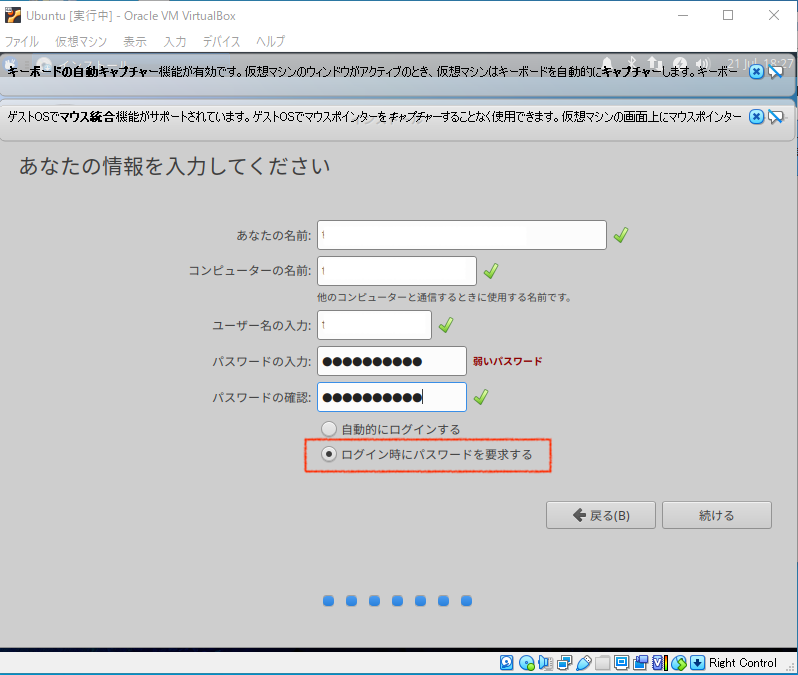This screenshot has width=798, height=675.
Task: Open the デバイス menu
Action: pos(221,41)
